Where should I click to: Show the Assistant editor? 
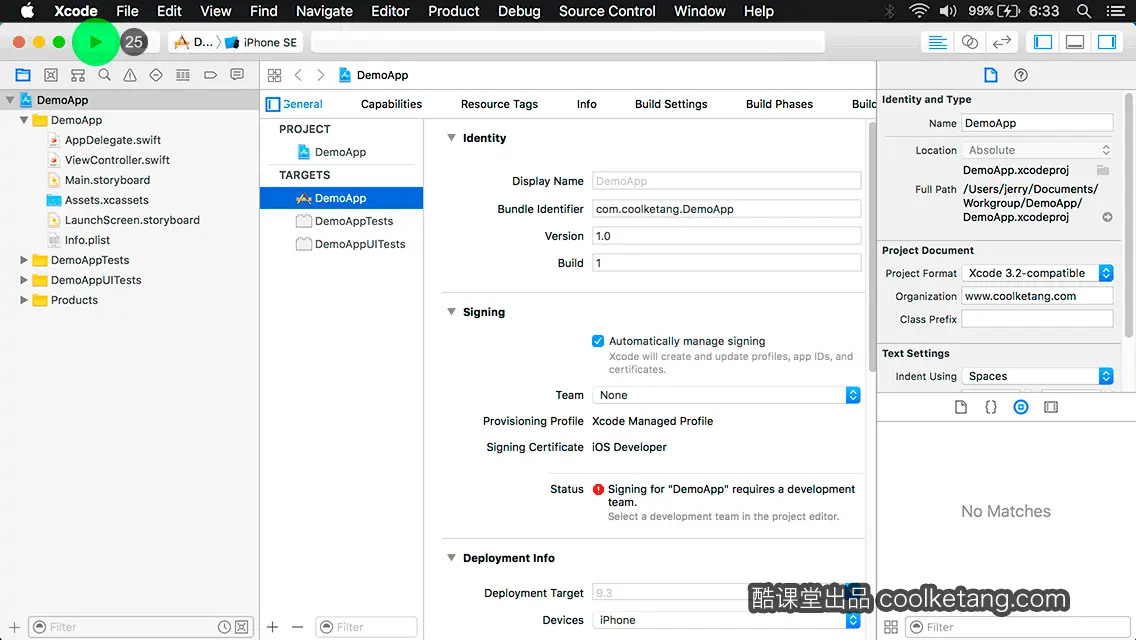point(969,42)
